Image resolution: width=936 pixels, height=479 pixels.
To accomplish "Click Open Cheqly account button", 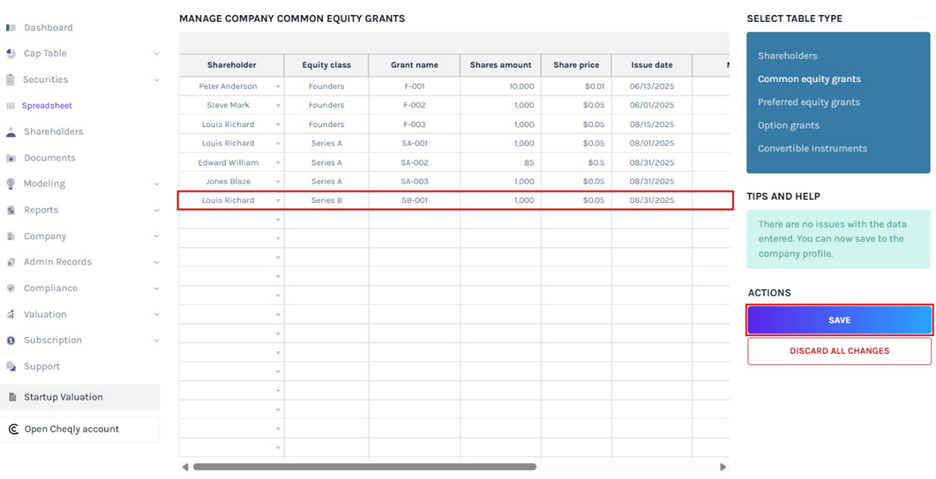I will [x=80, y=429].
